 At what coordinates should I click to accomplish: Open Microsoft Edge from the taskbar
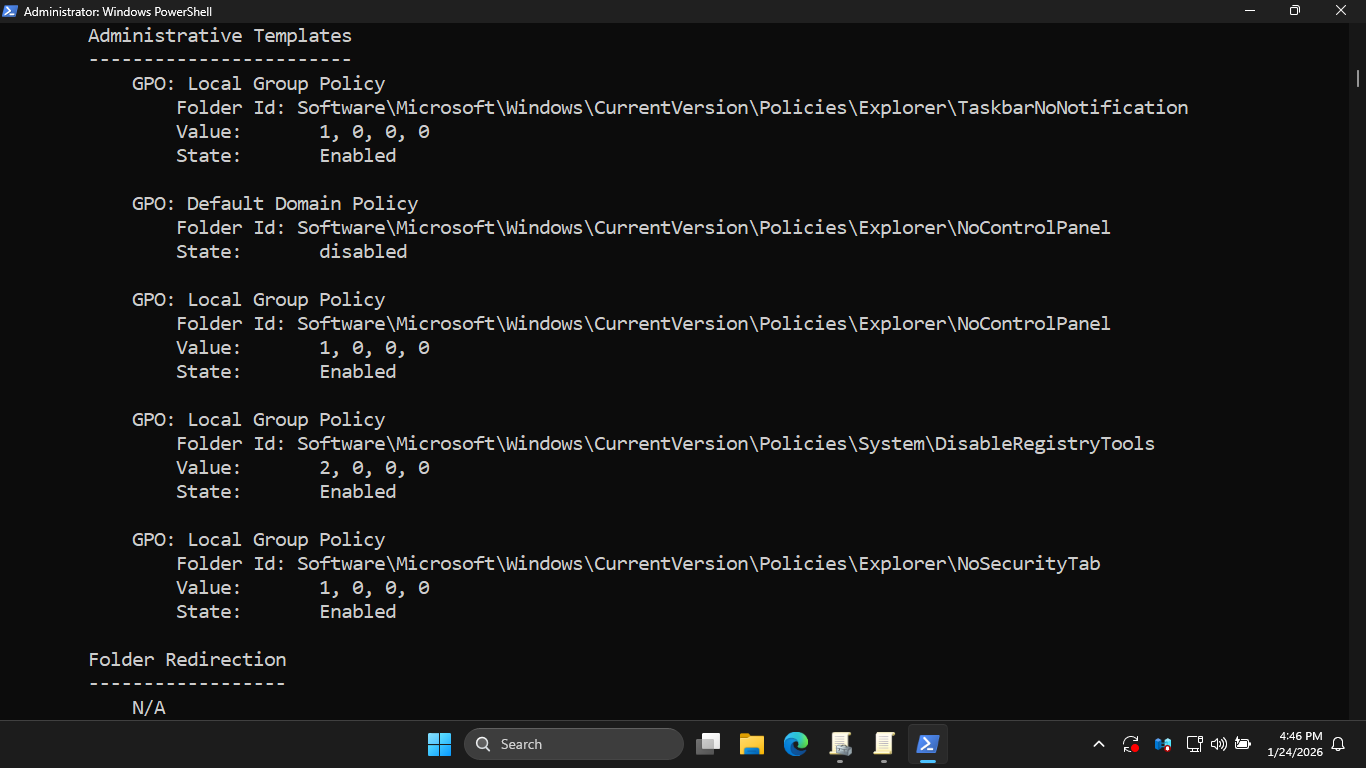tap(796, 744)
